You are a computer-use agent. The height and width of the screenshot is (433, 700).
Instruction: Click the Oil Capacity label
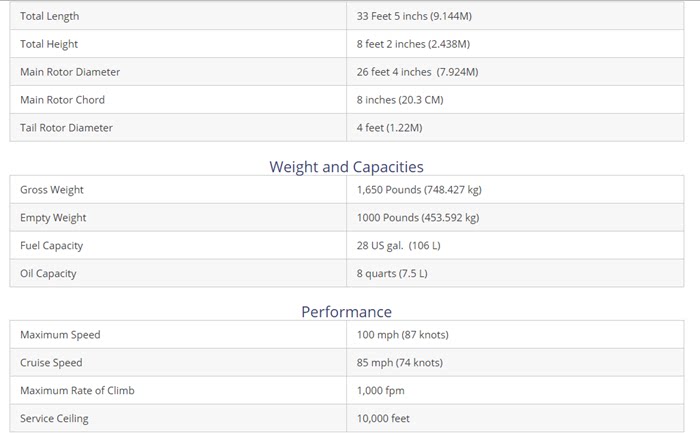tap(48, 274)
